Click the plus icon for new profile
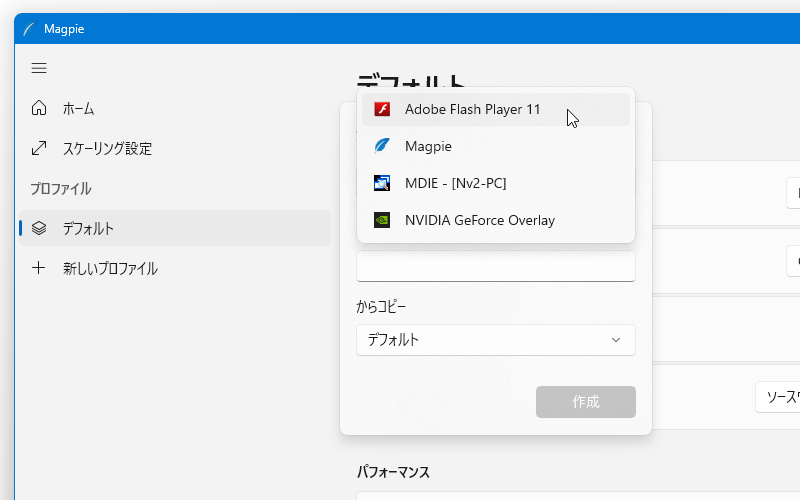Image resolution: width=800 pixels, height=500 pixels. pyautogui.click(x=39, y=268)
